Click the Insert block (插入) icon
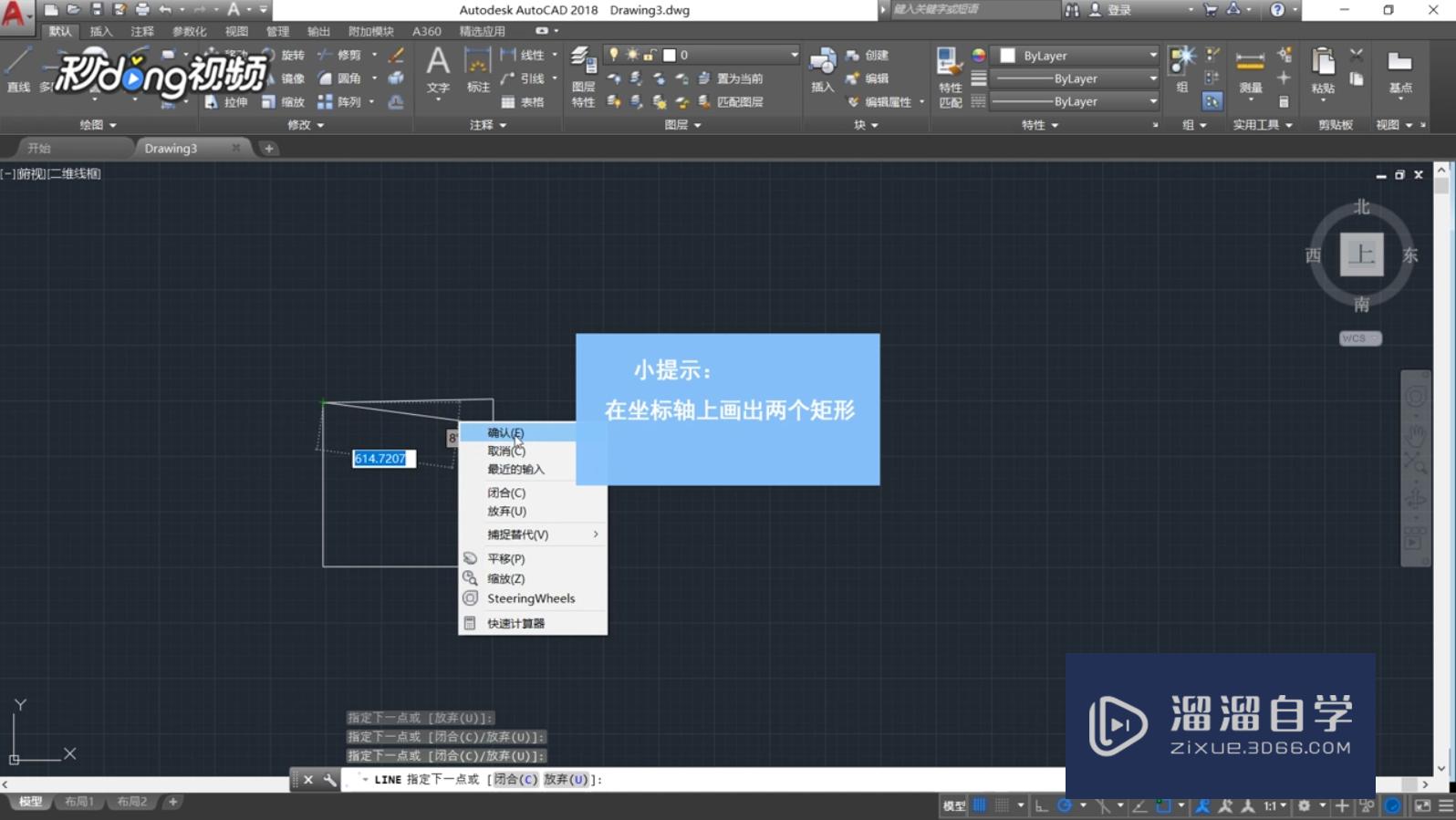The height and width of the screenshot is (820, 1456). click(x=822, y=69)
